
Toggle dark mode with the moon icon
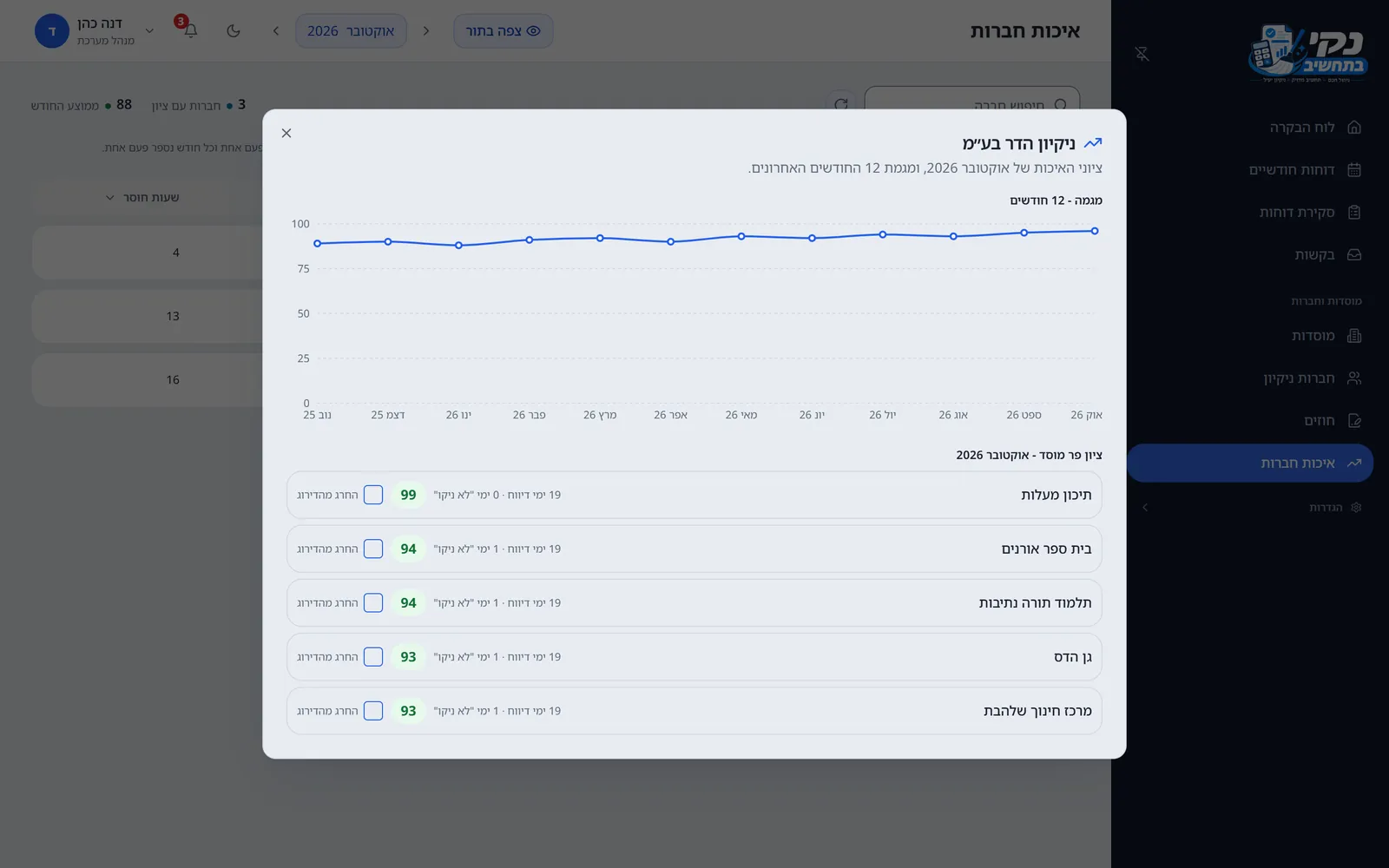click(x=234, y=30)
